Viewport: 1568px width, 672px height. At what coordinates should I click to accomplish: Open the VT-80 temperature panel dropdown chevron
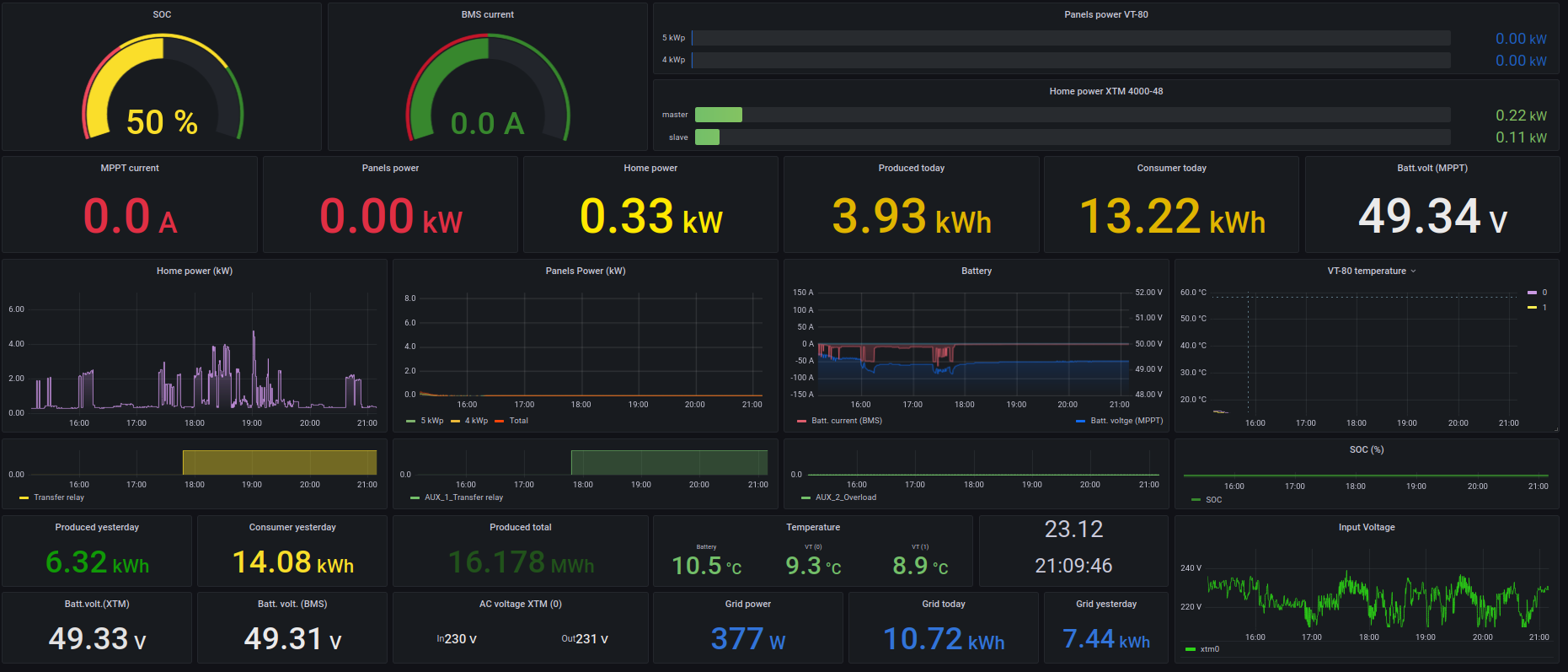pos(1413,271)
